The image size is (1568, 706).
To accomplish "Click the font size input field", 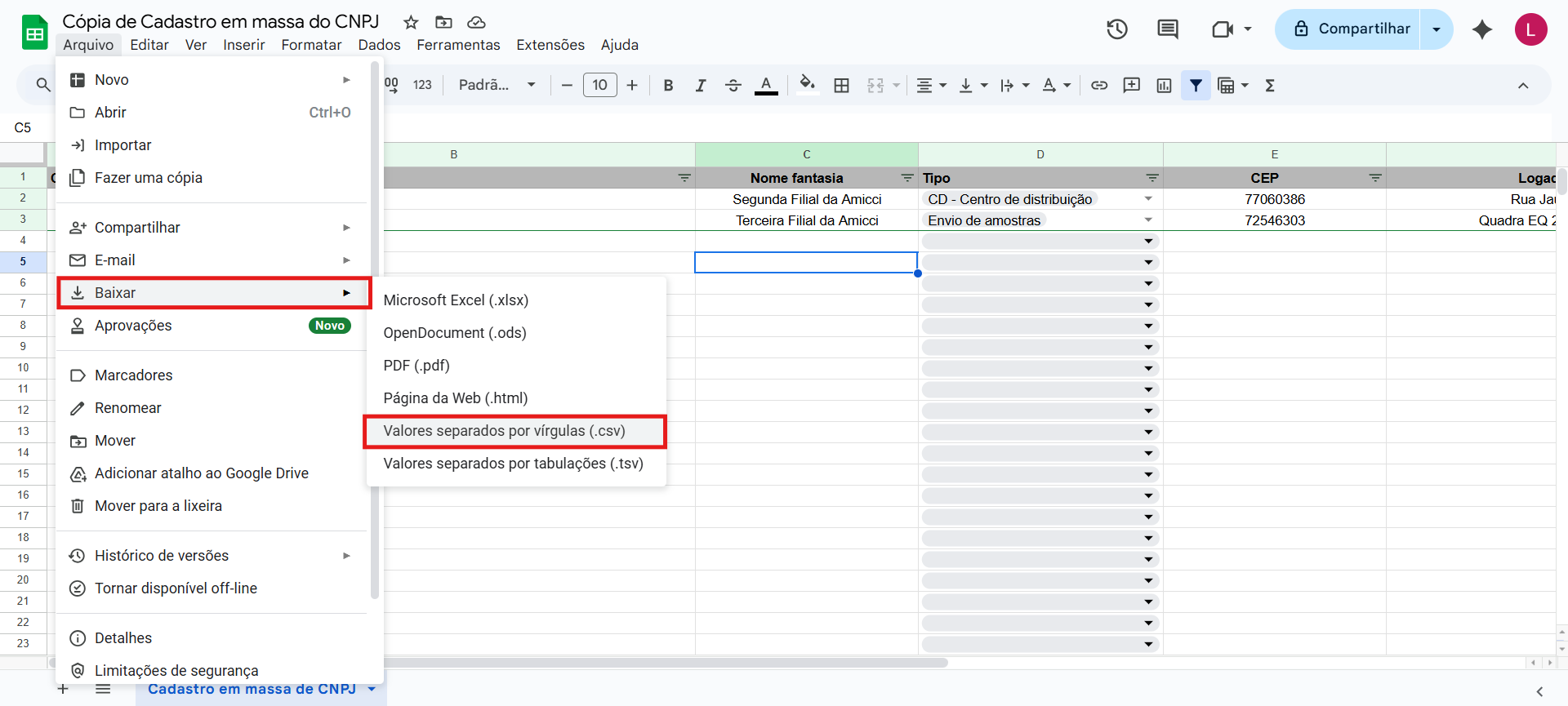I will pyautogui.click(x=599, y=86).
